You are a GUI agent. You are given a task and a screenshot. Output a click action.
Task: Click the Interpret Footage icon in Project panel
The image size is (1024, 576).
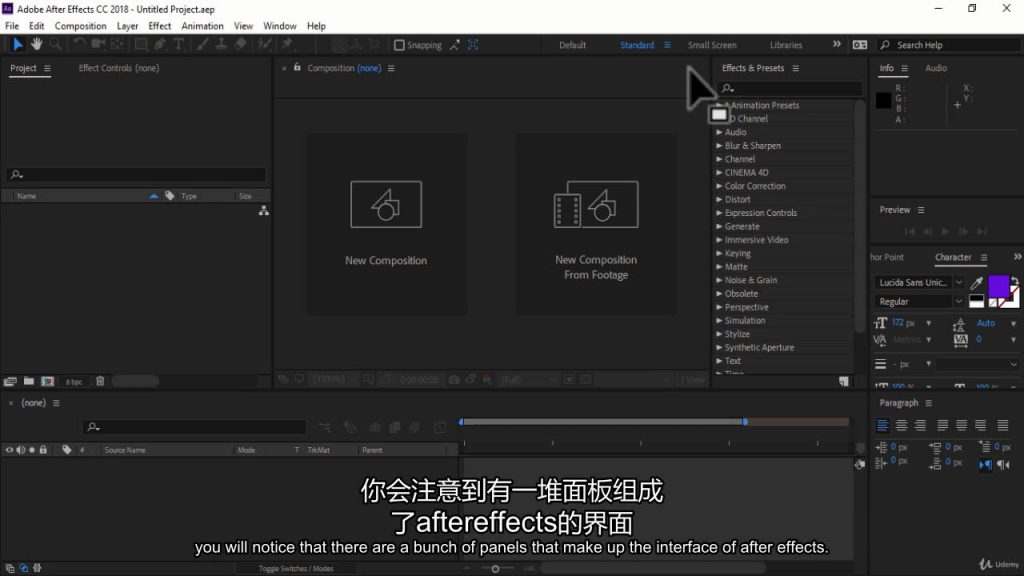click(x=10, y=381)
